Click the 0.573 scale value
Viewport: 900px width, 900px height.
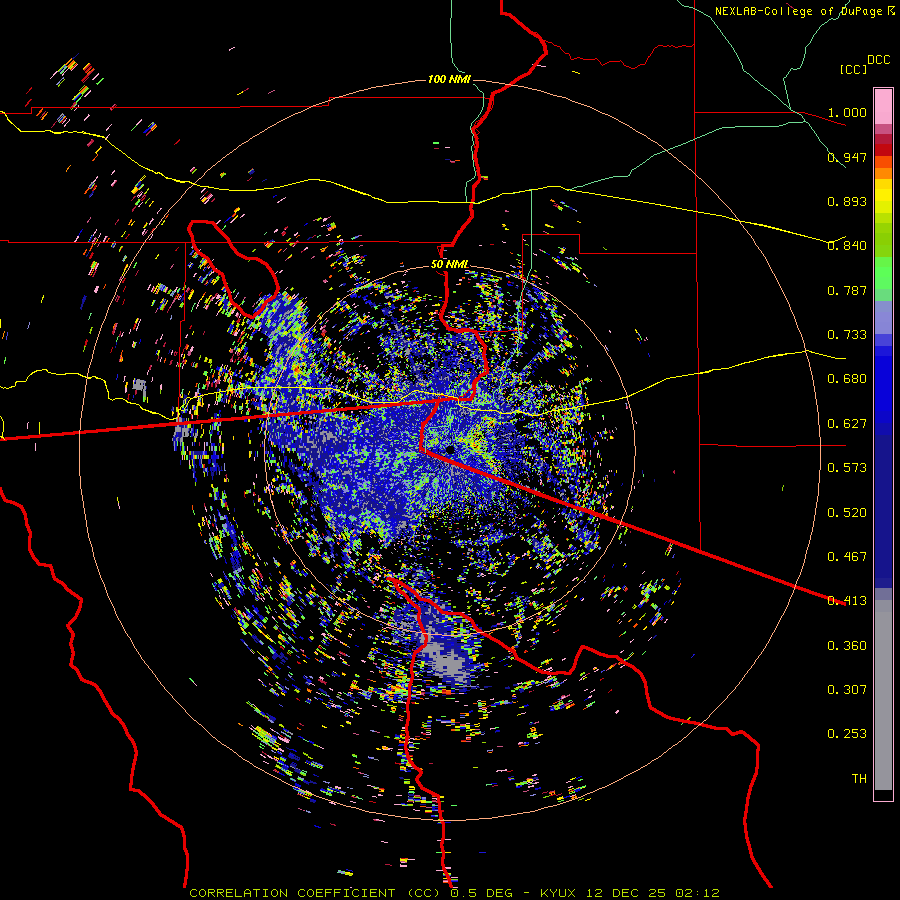(x=847, y=468)
